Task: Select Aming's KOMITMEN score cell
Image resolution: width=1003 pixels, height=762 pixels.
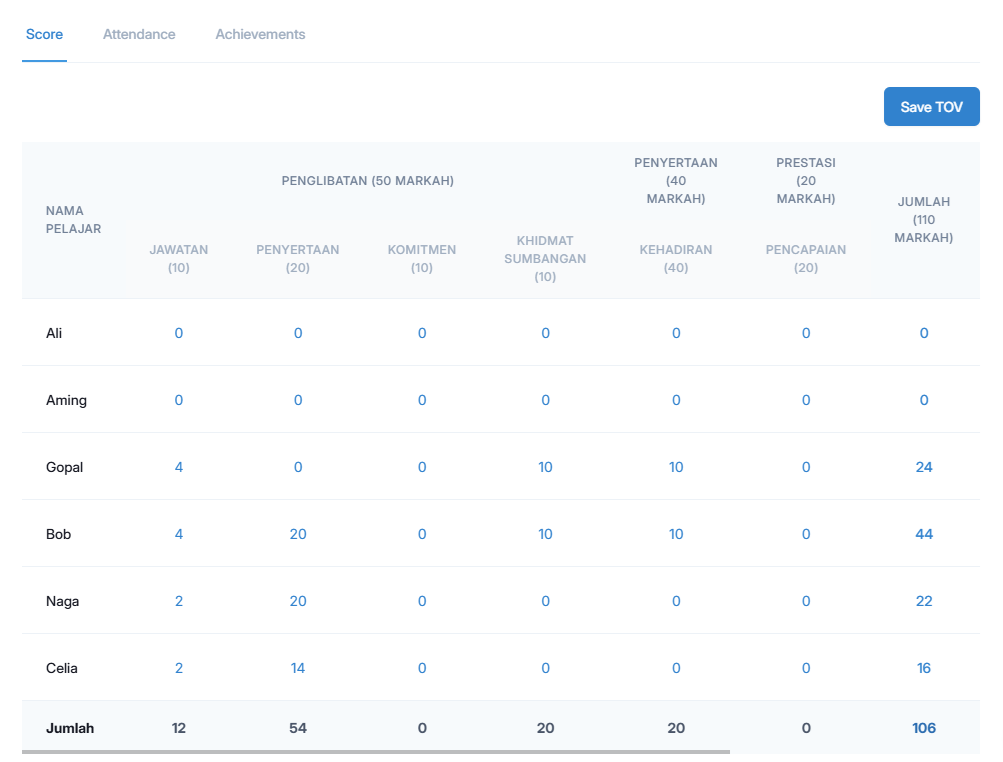Action: 421,400
